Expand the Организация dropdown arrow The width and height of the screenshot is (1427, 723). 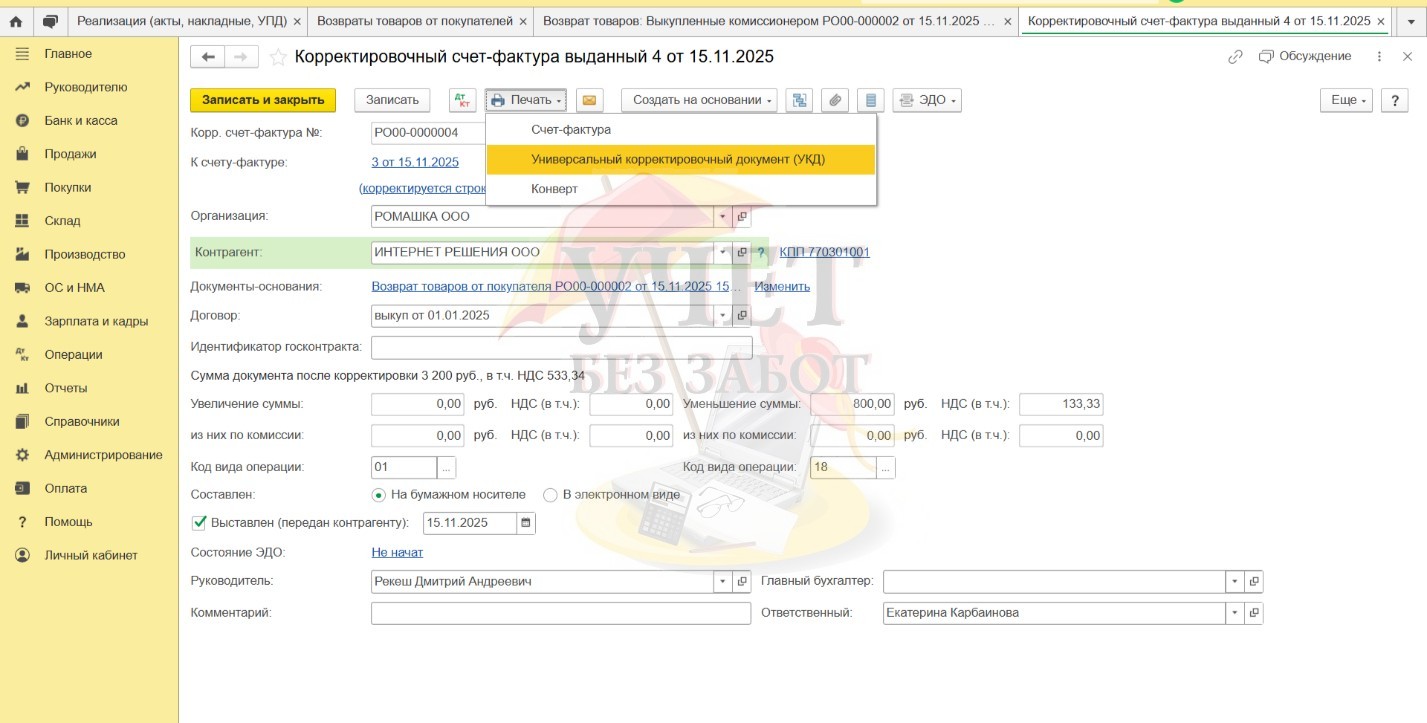click(722, 216)
